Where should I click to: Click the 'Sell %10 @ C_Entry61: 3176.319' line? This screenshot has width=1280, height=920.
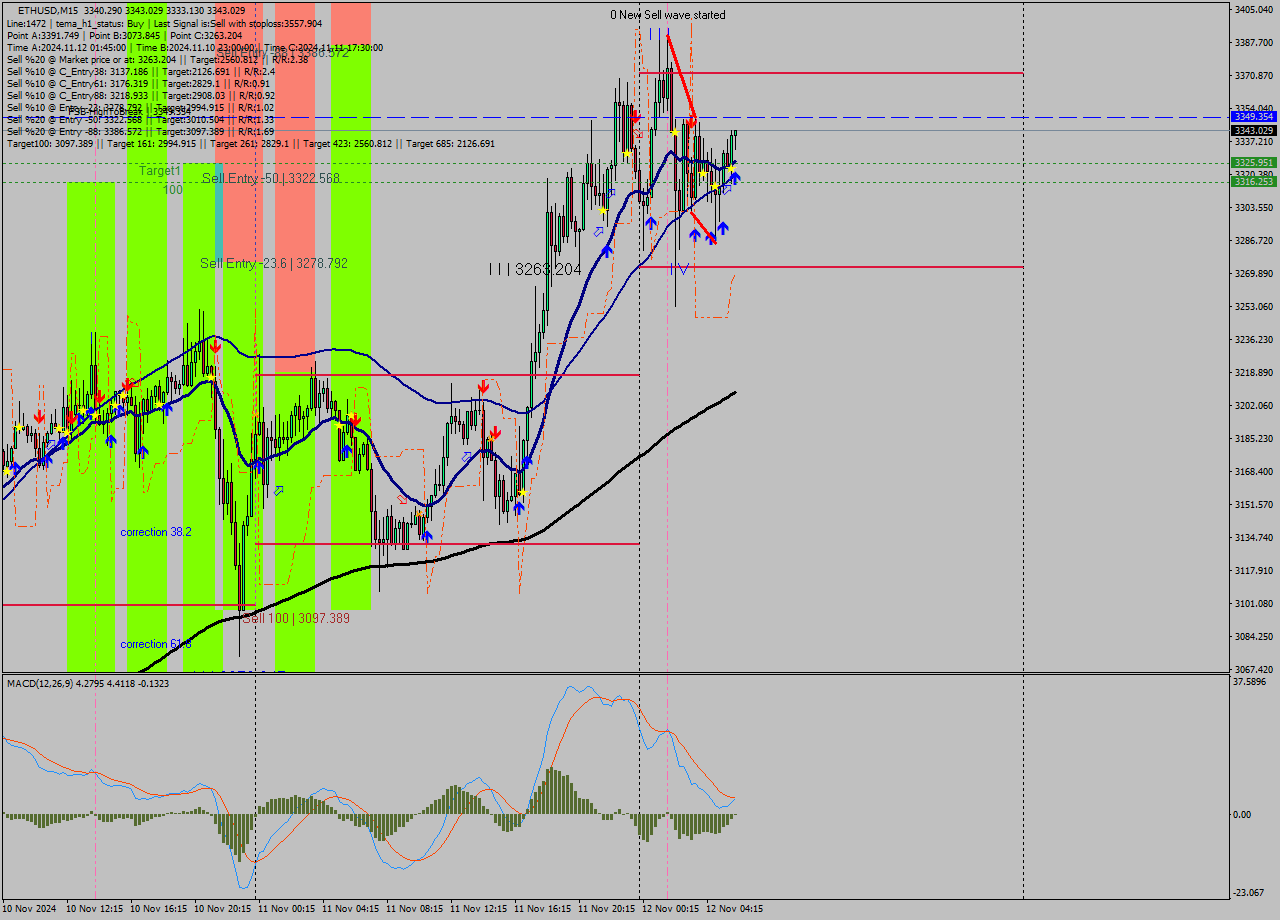[x=138, y=83]
